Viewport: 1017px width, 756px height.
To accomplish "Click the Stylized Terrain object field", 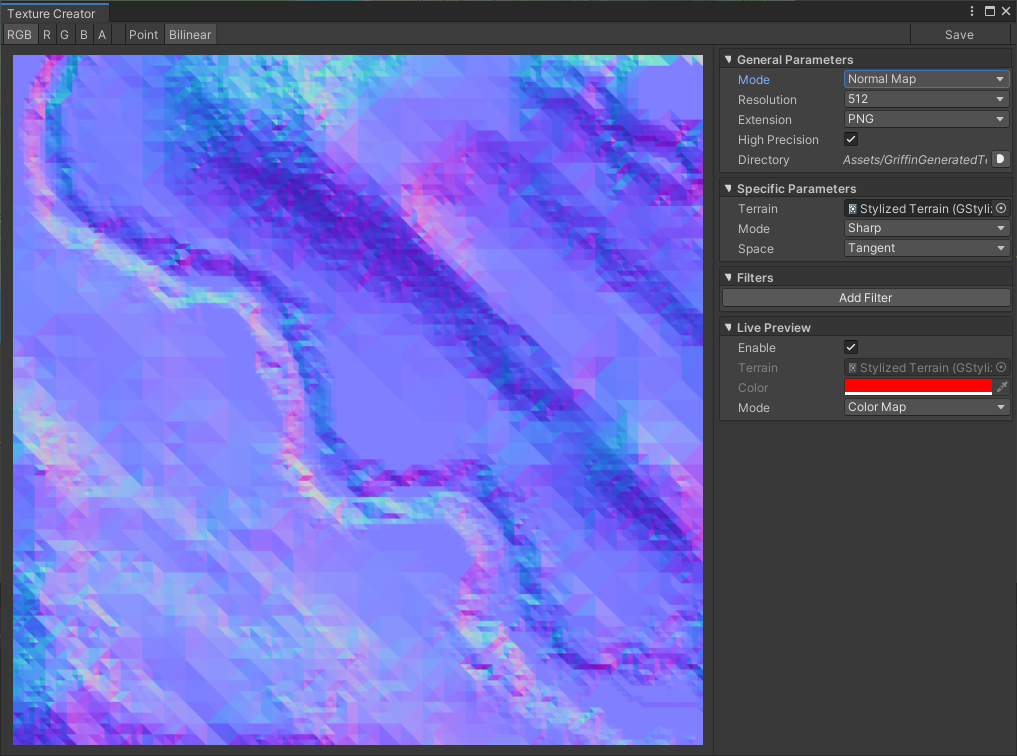I will point(915,208).
